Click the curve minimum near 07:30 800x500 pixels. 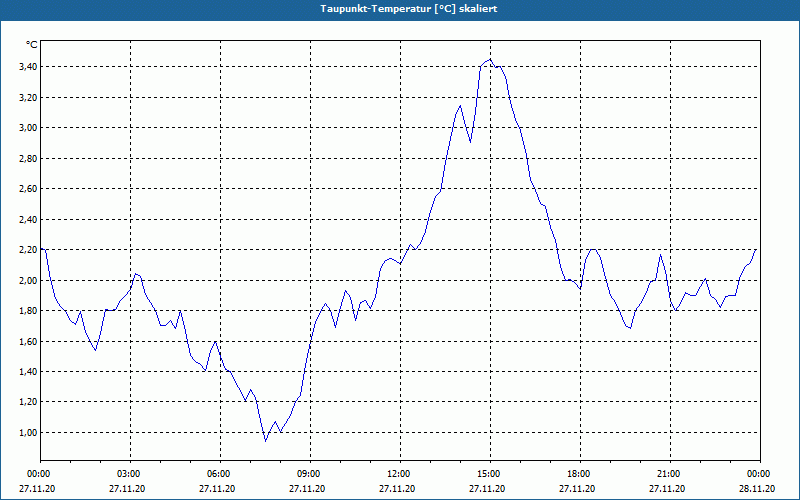[x=265, y=441]
